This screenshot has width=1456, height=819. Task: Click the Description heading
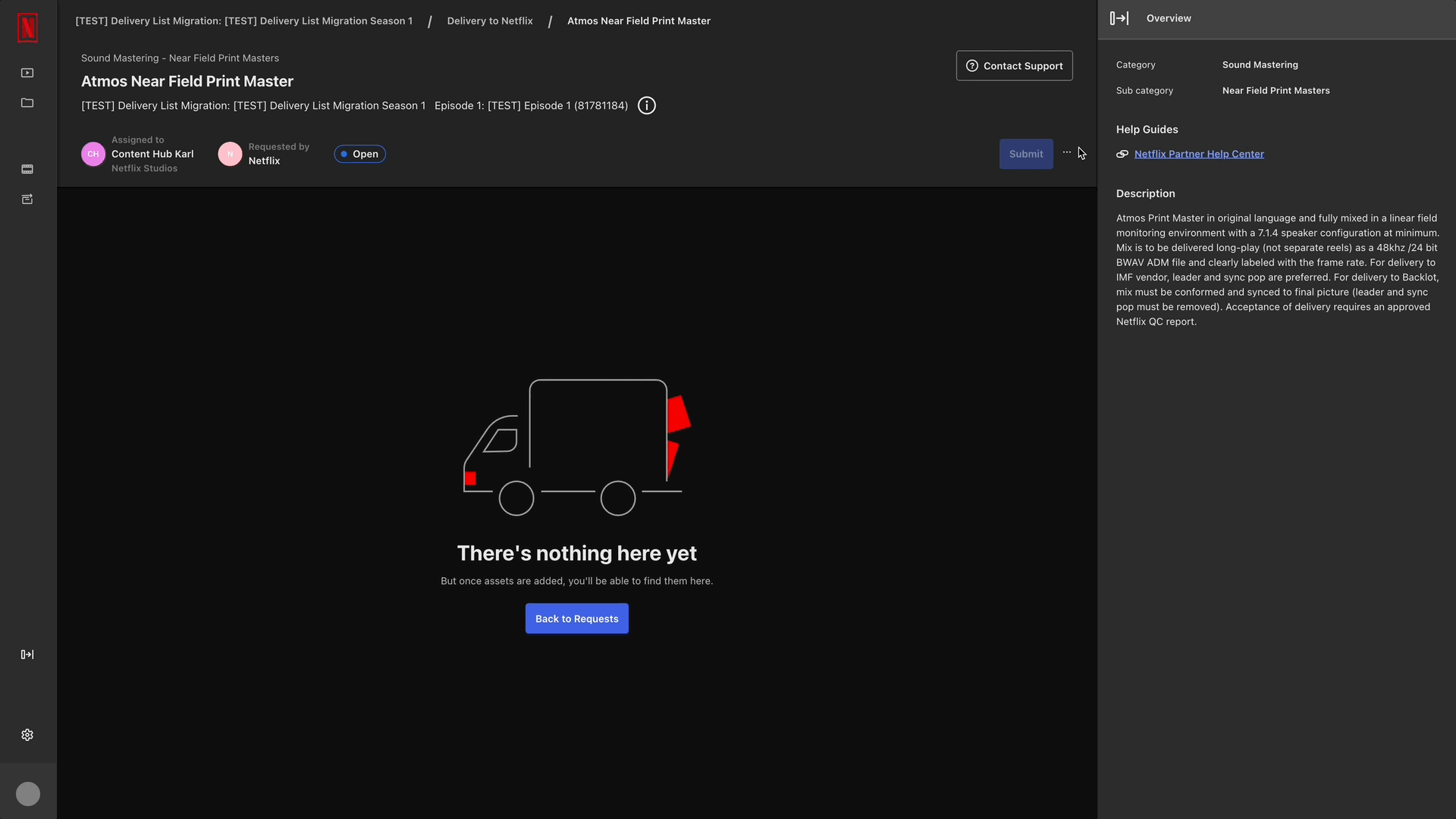[1146, 193]
